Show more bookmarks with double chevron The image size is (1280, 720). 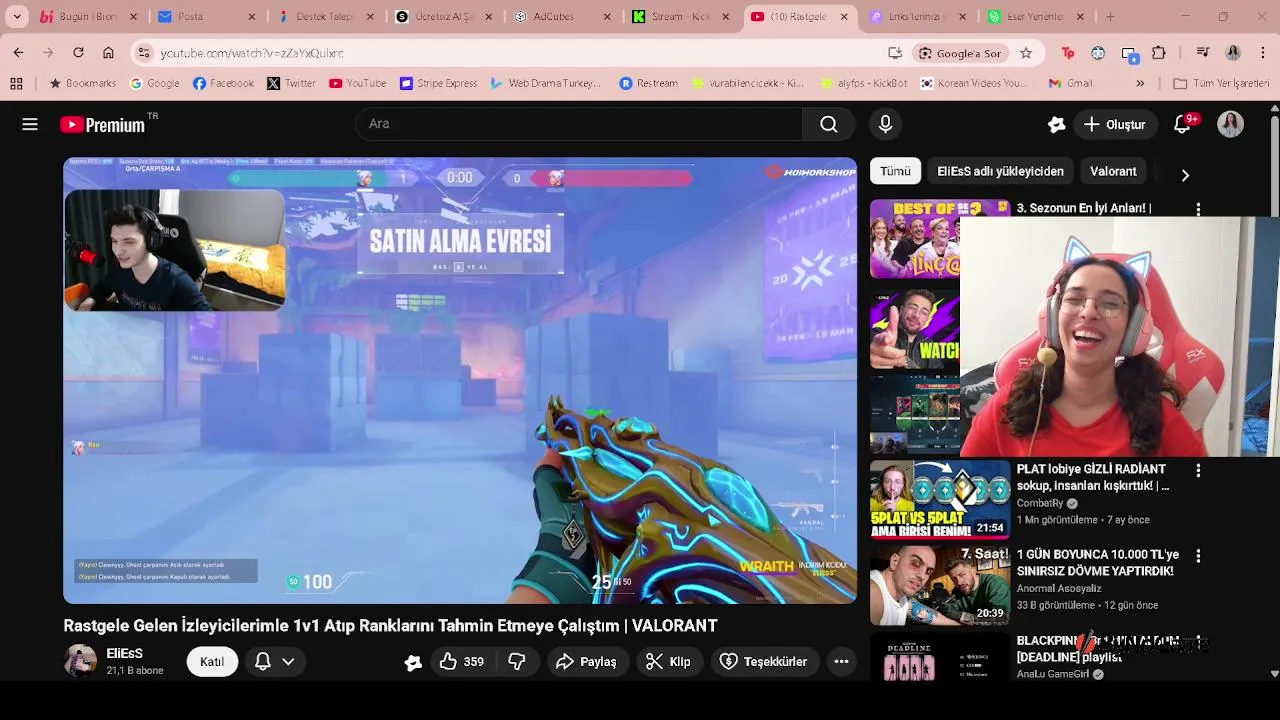(x=1140, y=84)
